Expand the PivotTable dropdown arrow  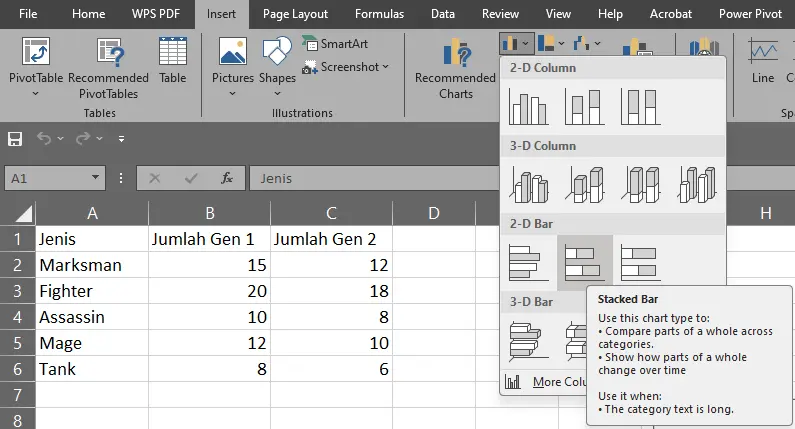click(x=35, y=93)
